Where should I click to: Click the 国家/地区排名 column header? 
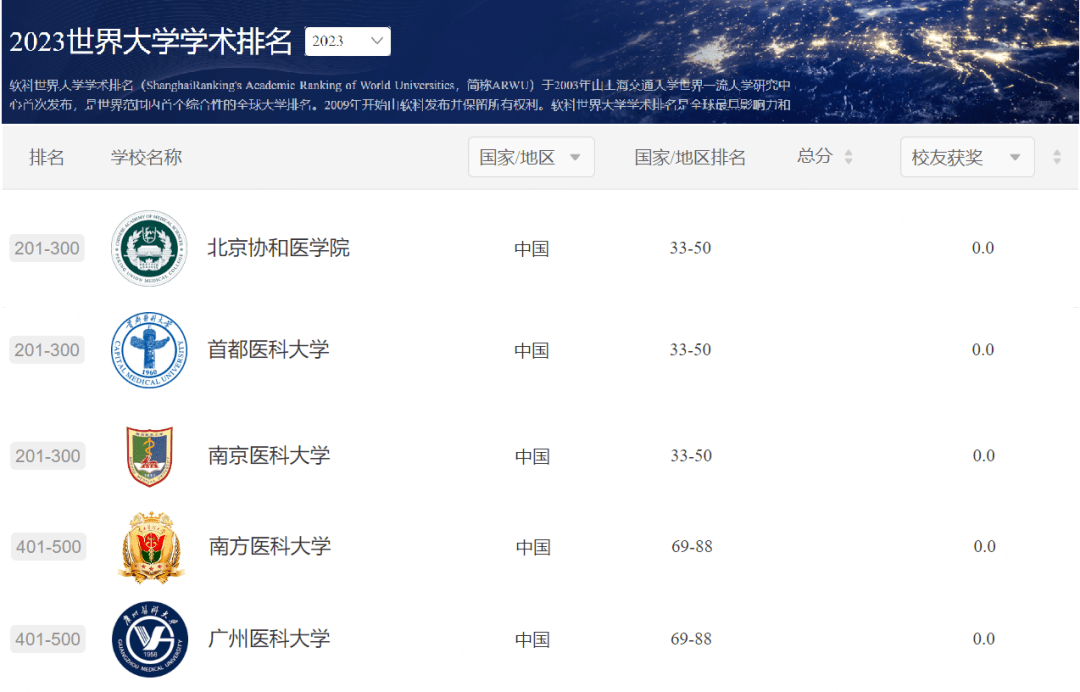690,158
